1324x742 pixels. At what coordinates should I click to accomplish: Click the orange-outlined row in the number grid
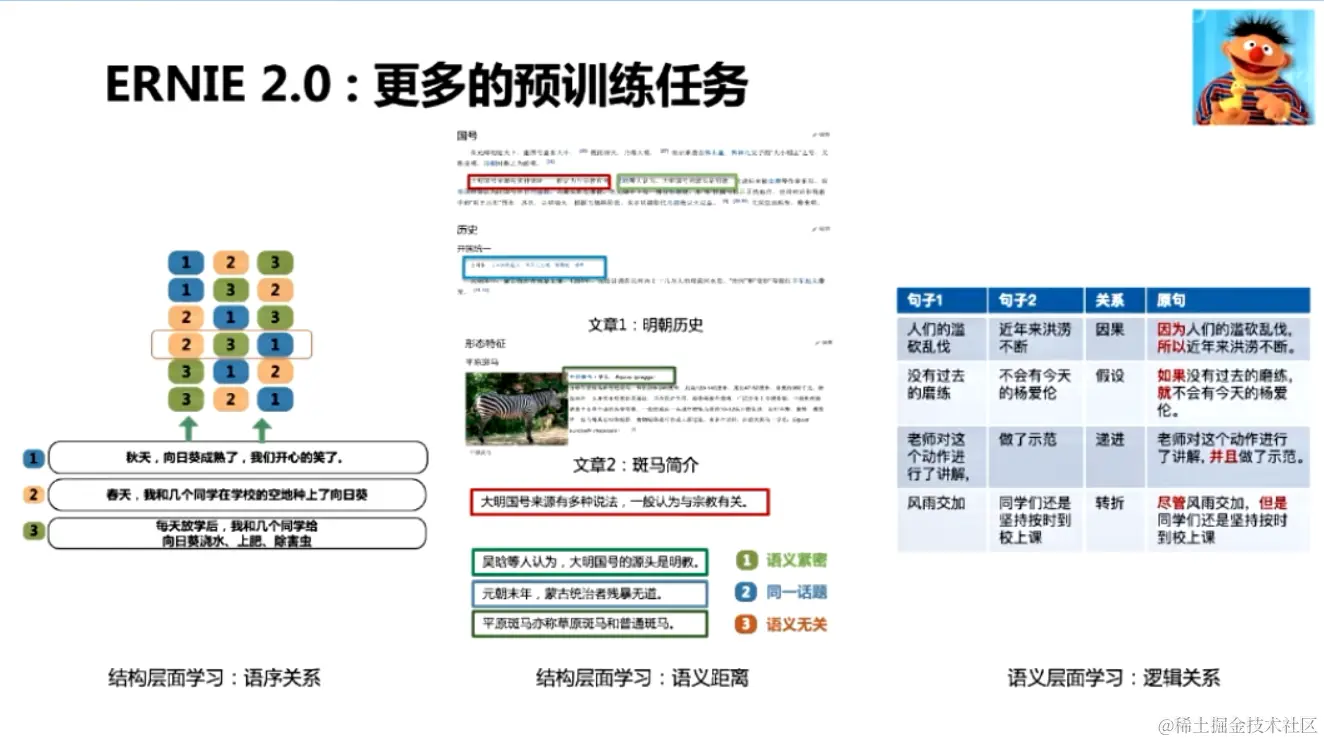pyautogui.click(x=232, y=344)
